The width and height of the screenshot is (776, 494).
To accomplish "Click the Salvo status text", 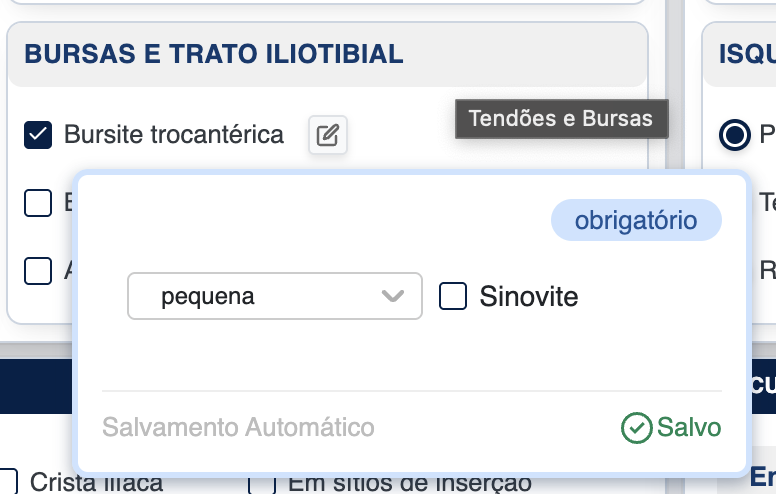I will (689, 428).
